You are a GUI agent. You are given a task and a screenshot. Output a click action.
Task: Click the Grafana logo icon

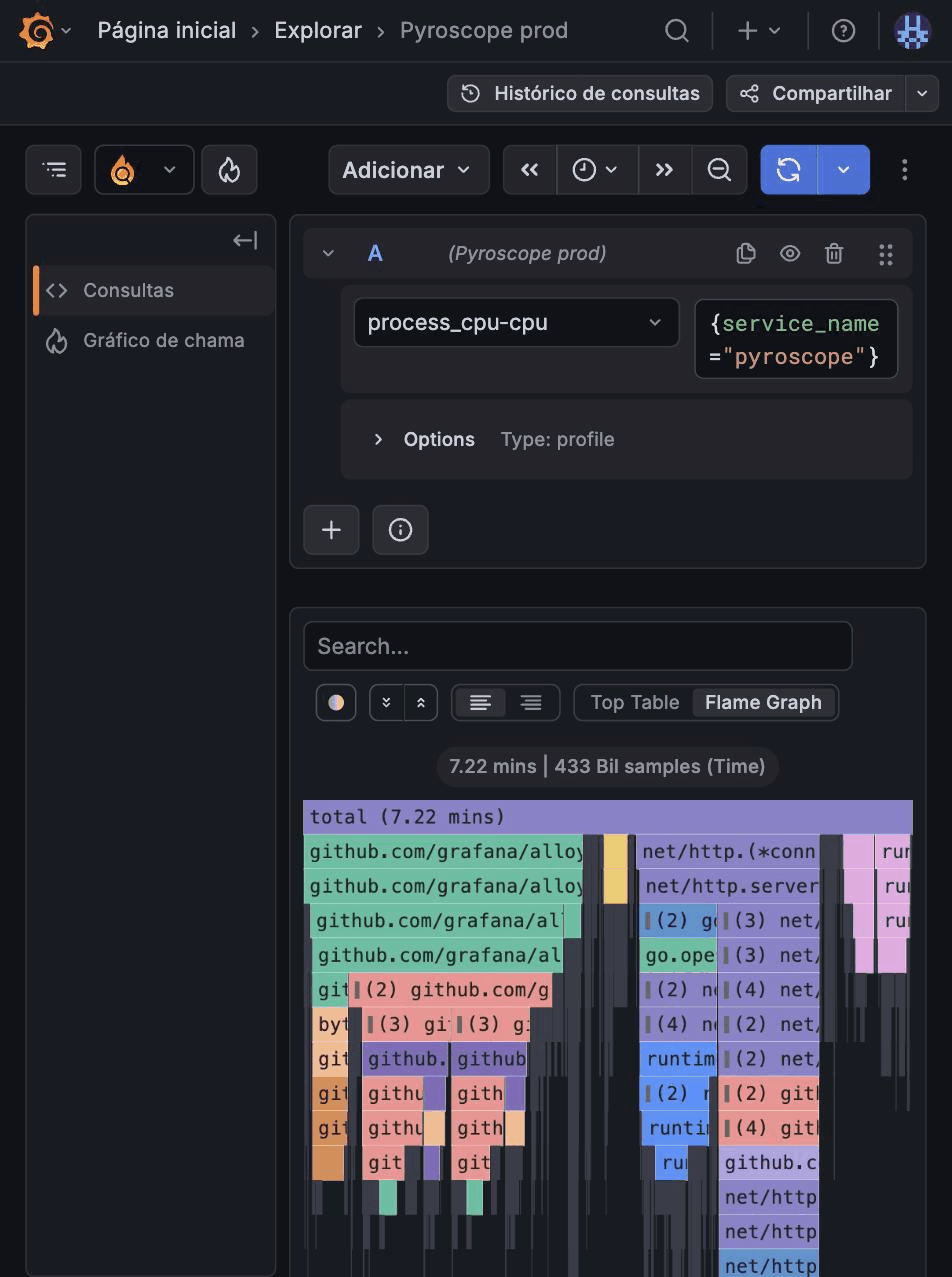tap(37, 31)
